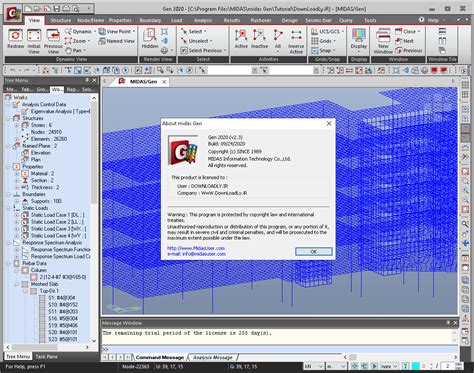474x373 pixels.
Task: Open the Dynamic view tool
Action: pos(80,32)
